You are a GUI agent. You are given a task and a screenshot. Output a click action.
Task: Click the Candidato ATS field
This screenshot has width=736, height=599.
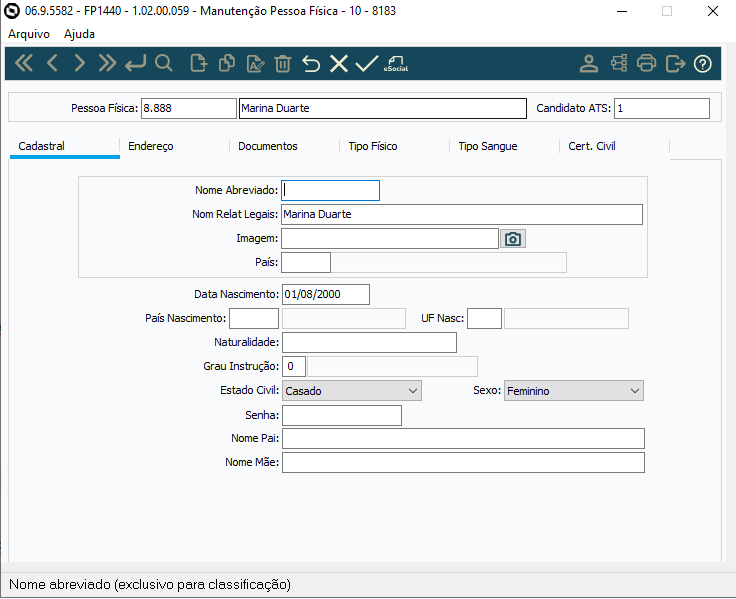click(x=662, y=108)
